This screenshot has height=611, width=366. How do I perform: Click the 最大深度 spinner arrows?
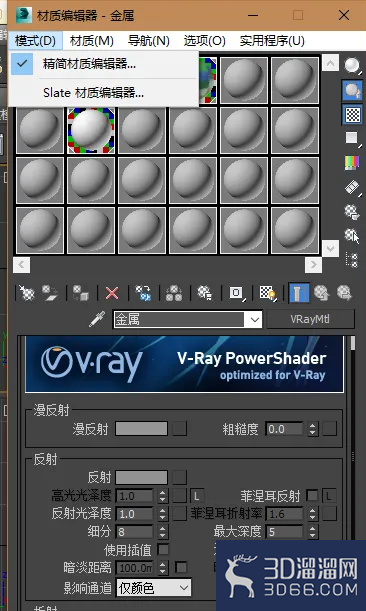(312, 532)
